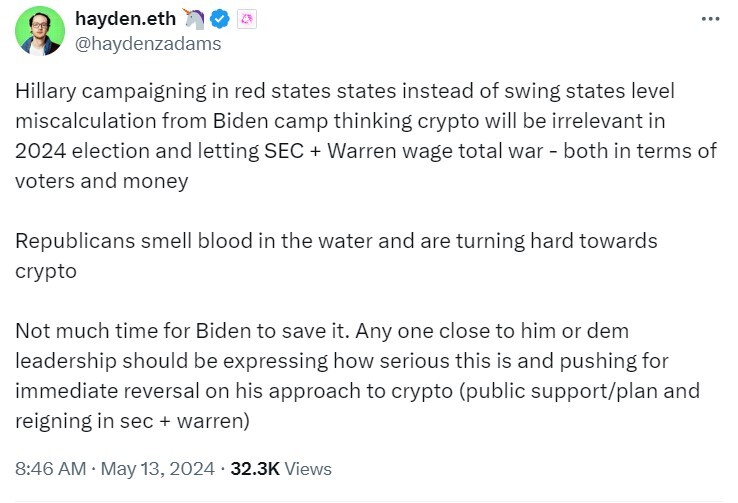738x503 pixels.
Task: Click the lone word crypto under Republicans line
Action: pyautogui.click(x=46, y=272)
